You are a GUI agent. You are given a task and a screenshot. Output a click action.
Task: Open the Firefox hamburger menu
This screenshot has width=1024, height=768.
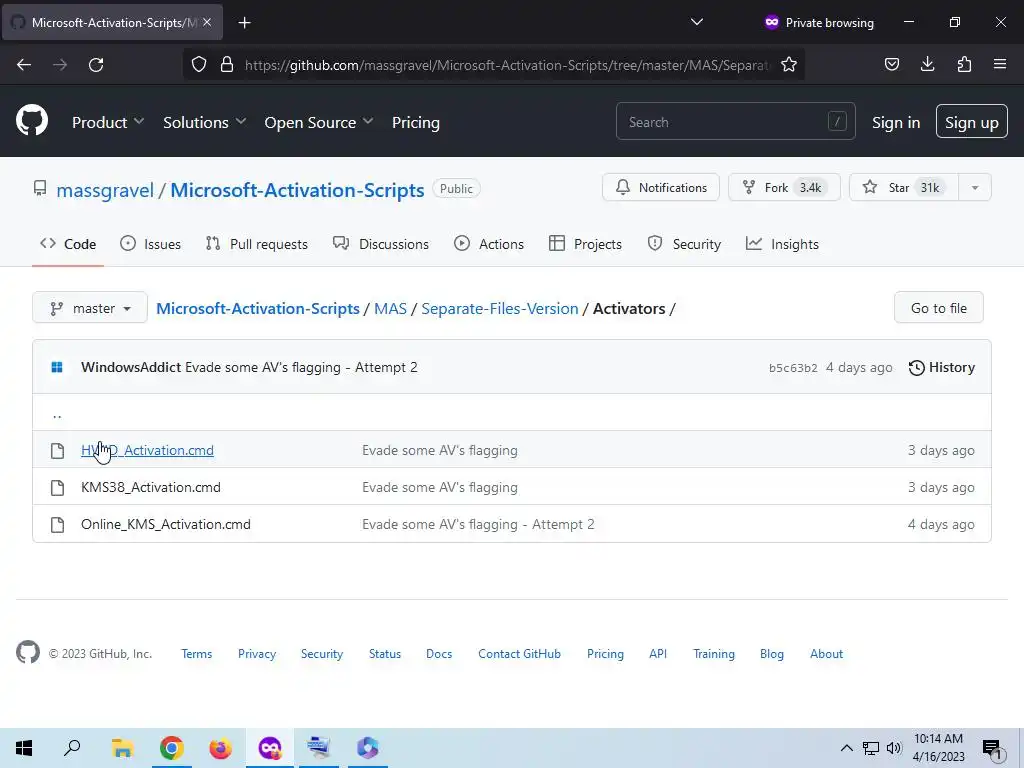click(x=1000, y=64)
